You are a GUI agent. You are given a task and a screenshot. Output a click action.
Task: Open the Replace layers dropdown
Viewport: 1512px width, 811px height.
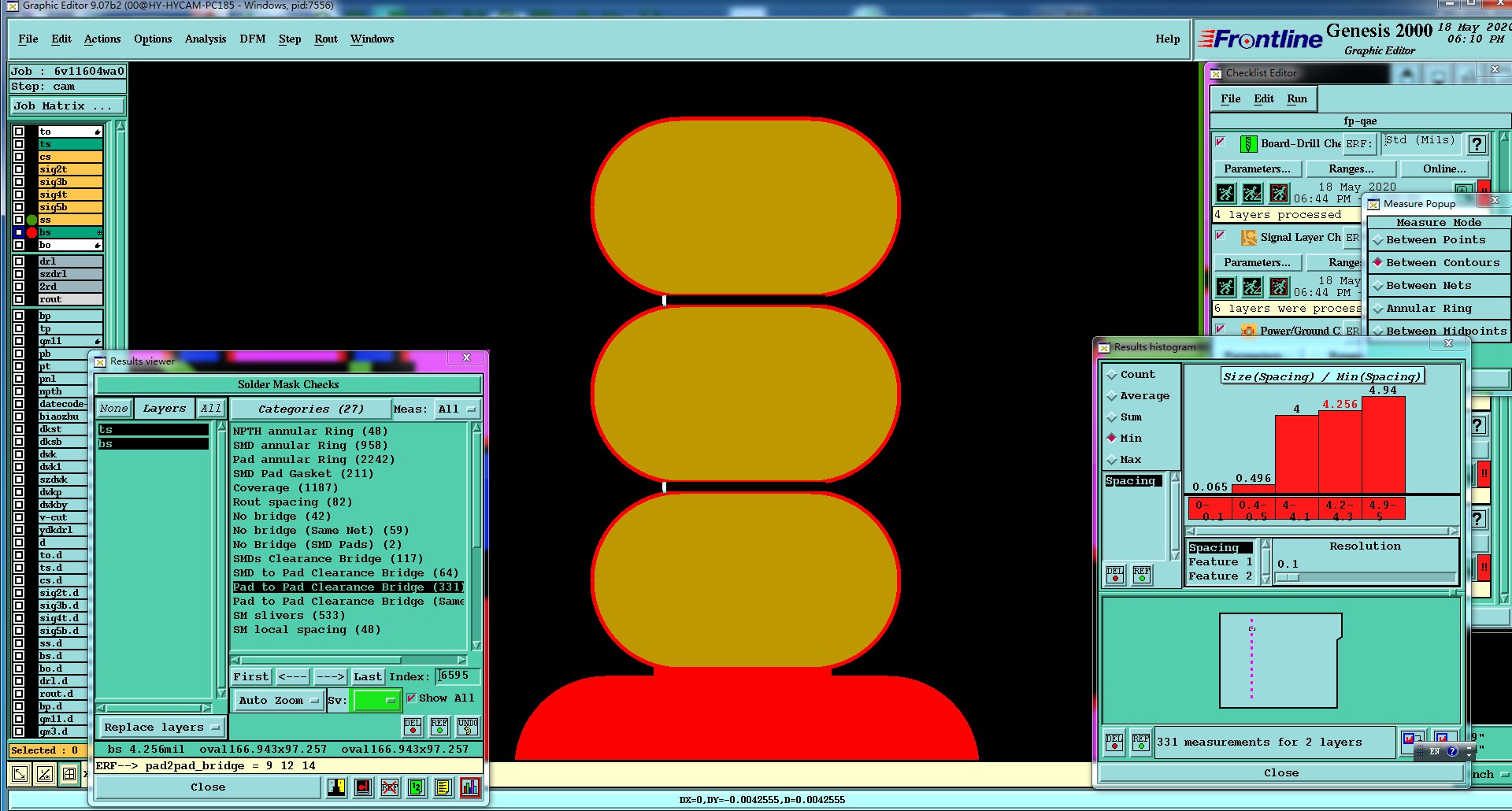[161, 728]
